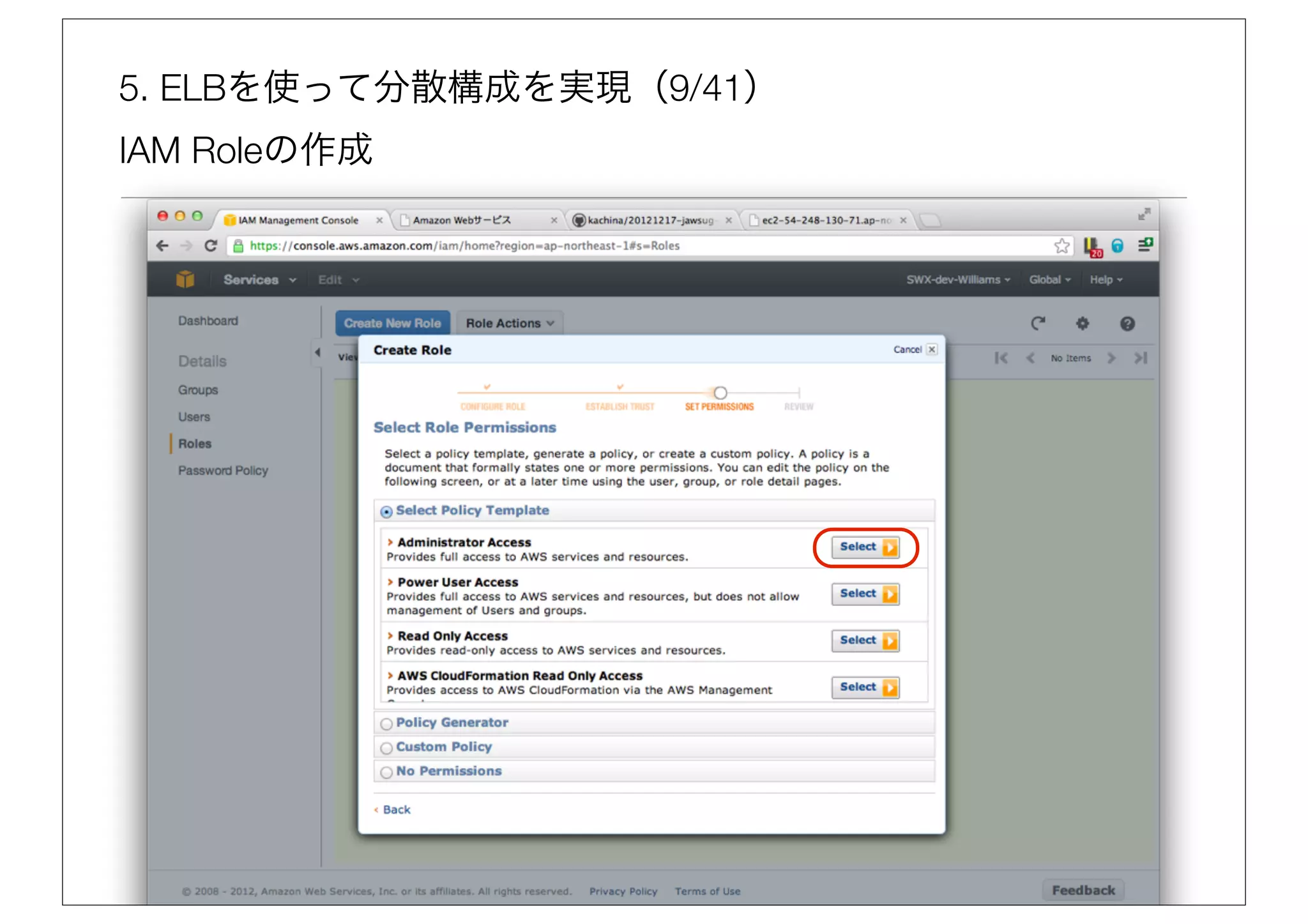The width and height of the screenshot is (1308, 924).
Task: Open the Global region dropdown
Action: 1049,280
